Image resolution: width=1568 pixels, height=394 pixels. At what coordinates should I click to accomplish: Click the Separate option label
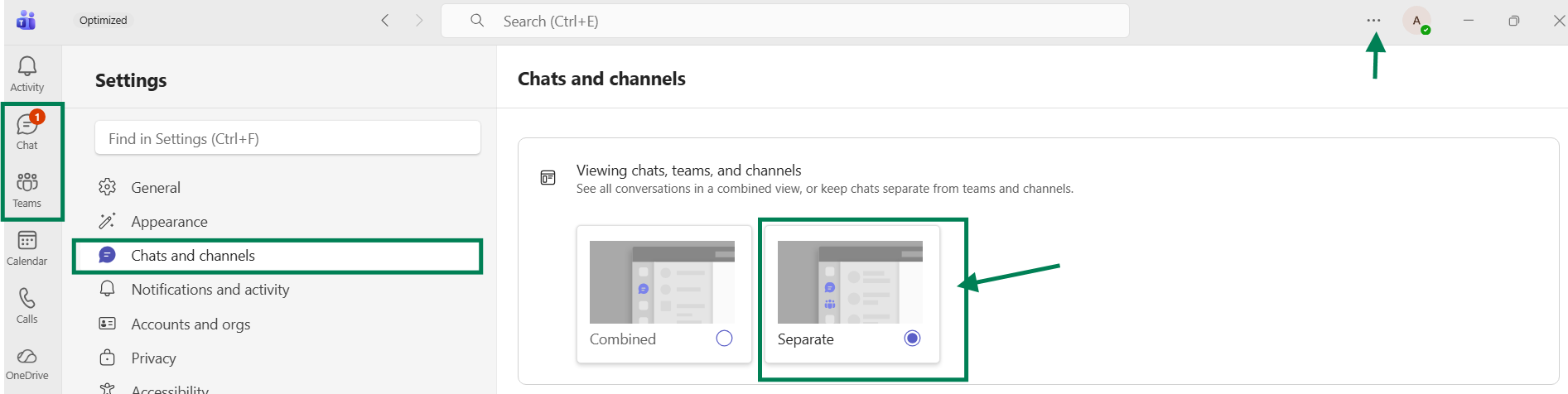pyautogui.click(x=806, y=339)
